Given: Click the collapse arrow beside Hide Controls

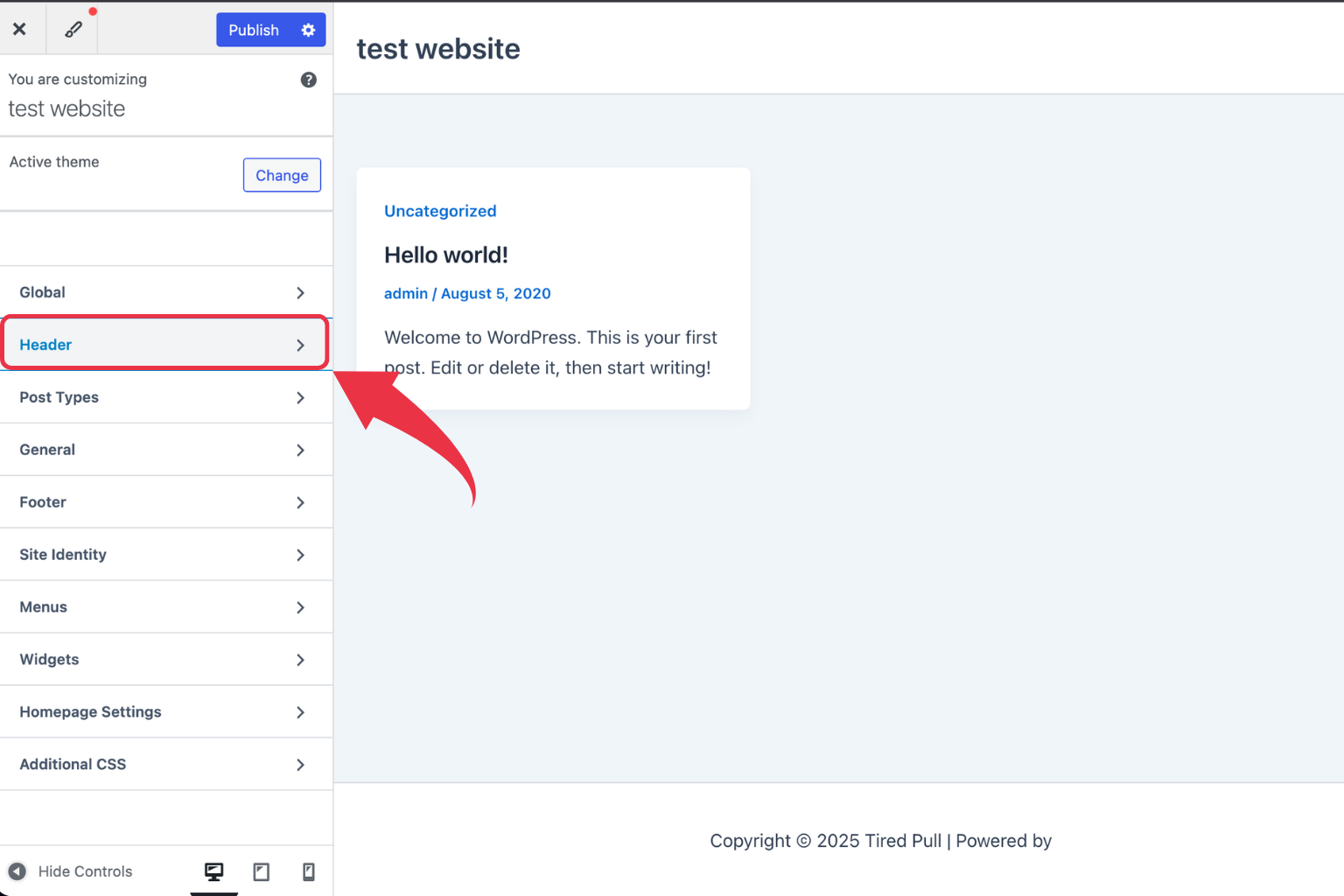Looking at the screenshot, I should 17,871.
